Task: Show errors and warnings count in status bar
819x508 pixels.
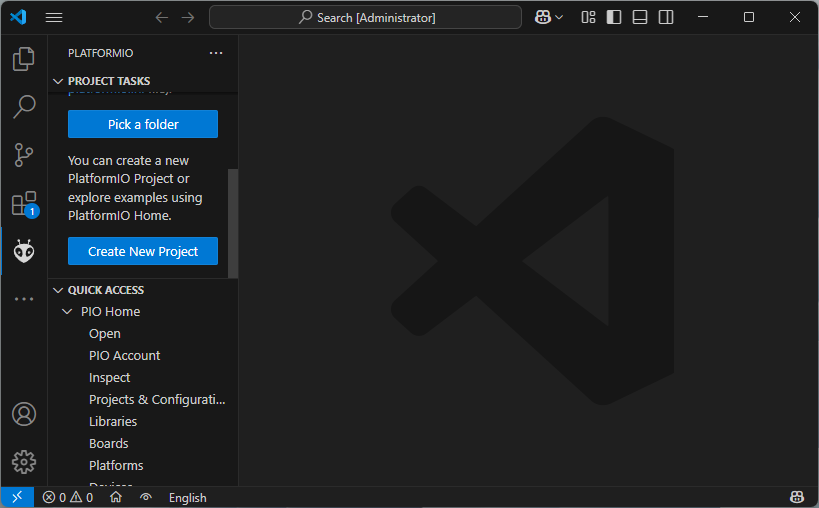Action: (x=68, y=498)
